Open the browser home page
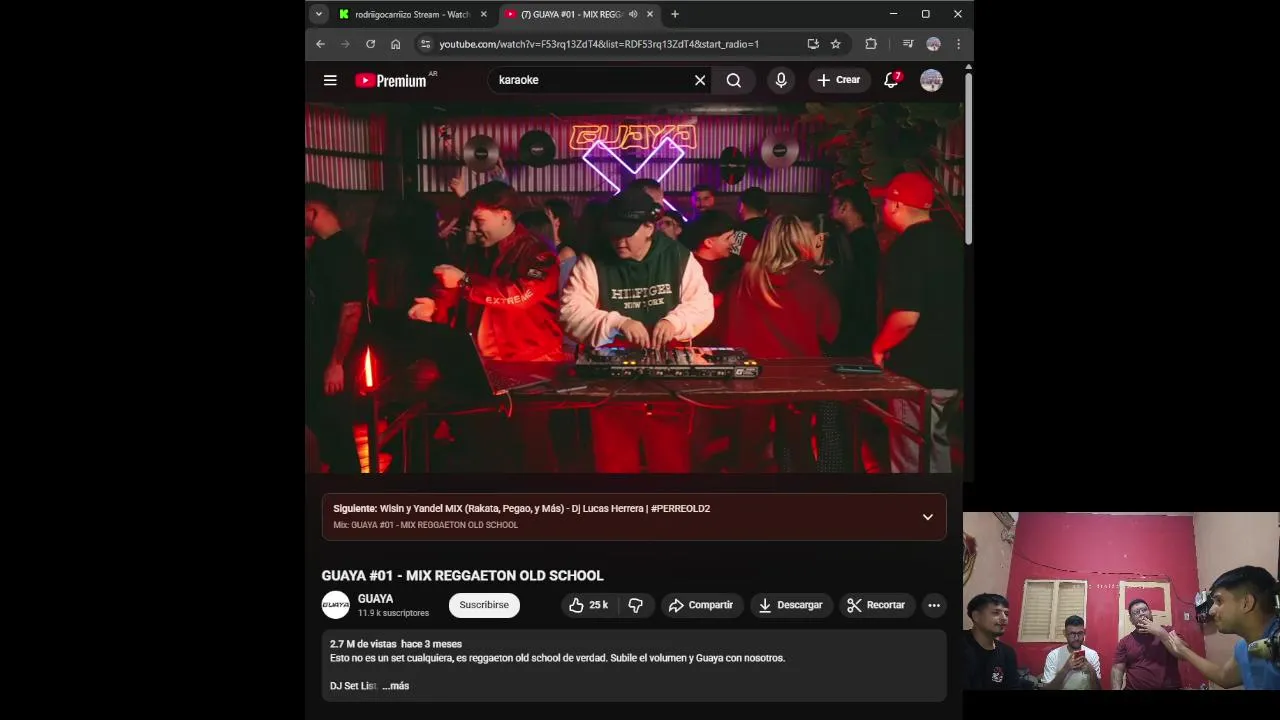Image resolution: width=1280 pixels, height=720 pixels. coord(395,44)
